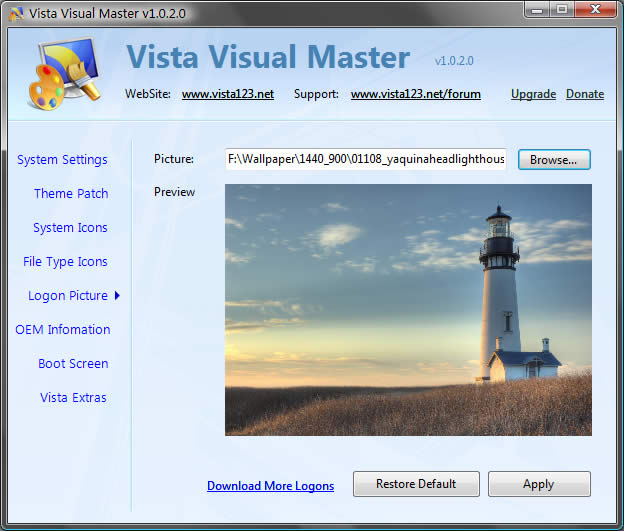Viewport: 624px width, 531px height.
Task: Go to the System Icons section
Action: coord(70,228)
